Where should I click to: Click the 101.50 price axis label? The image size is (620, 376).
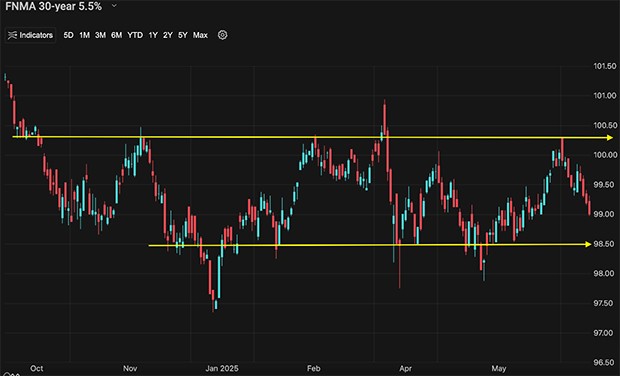[605, 66]
